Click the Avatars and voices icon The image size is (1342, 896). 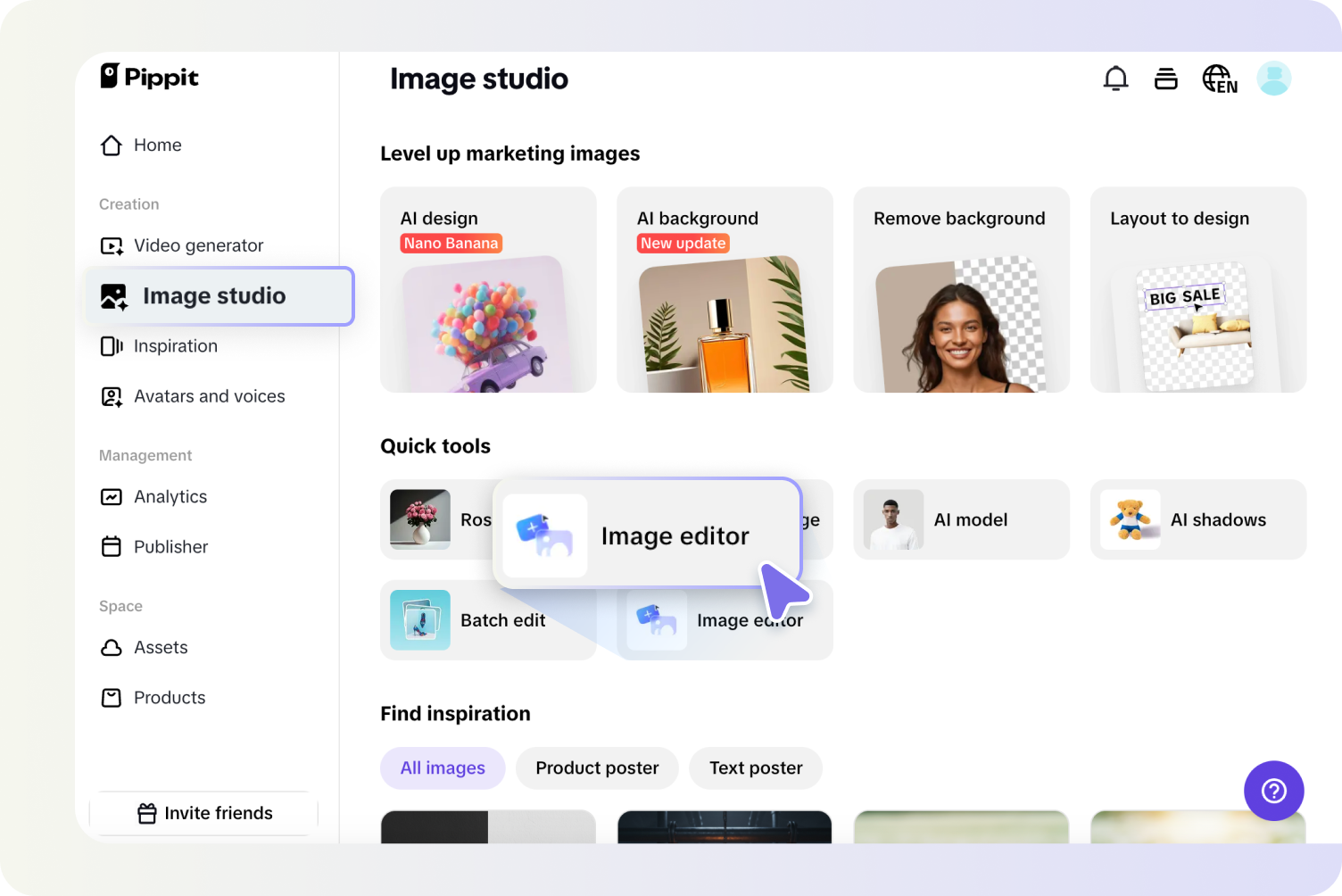[x=112, y=396]
